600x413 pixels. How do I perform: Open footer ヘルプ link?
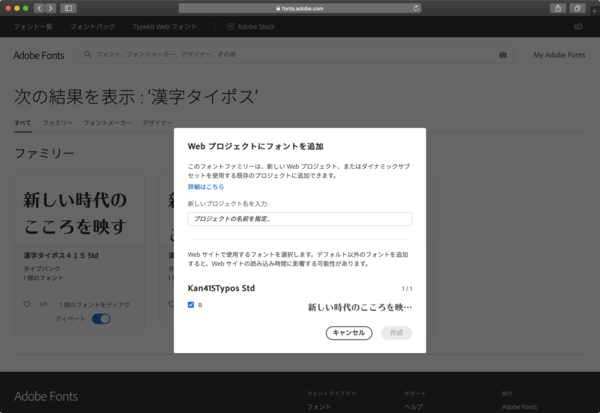click(x=414, y=406)
